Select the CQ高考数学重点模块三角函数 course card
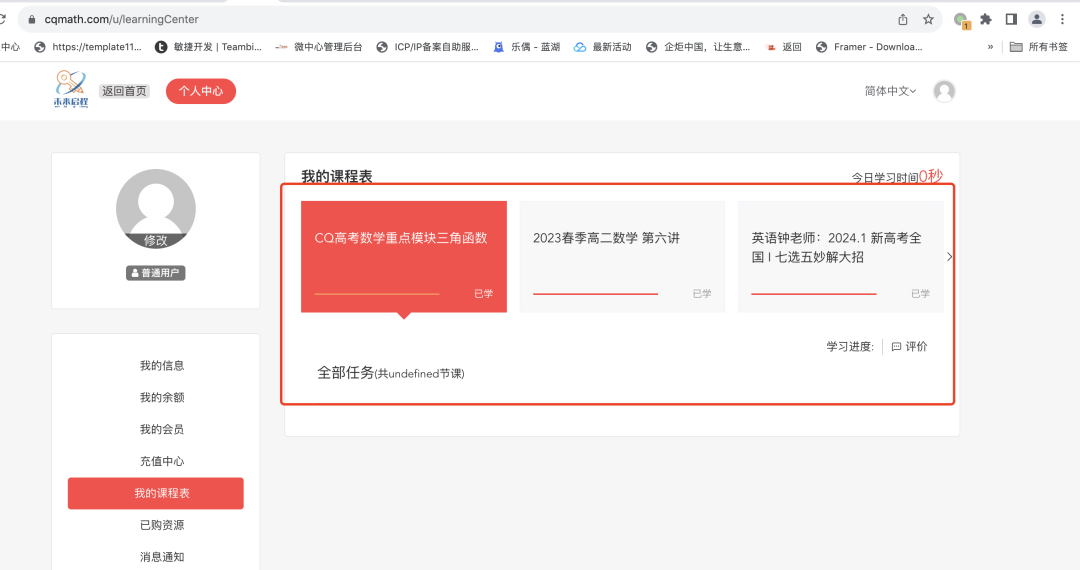The height and width of the screenshot is (570, 1080). coord(404,256)
